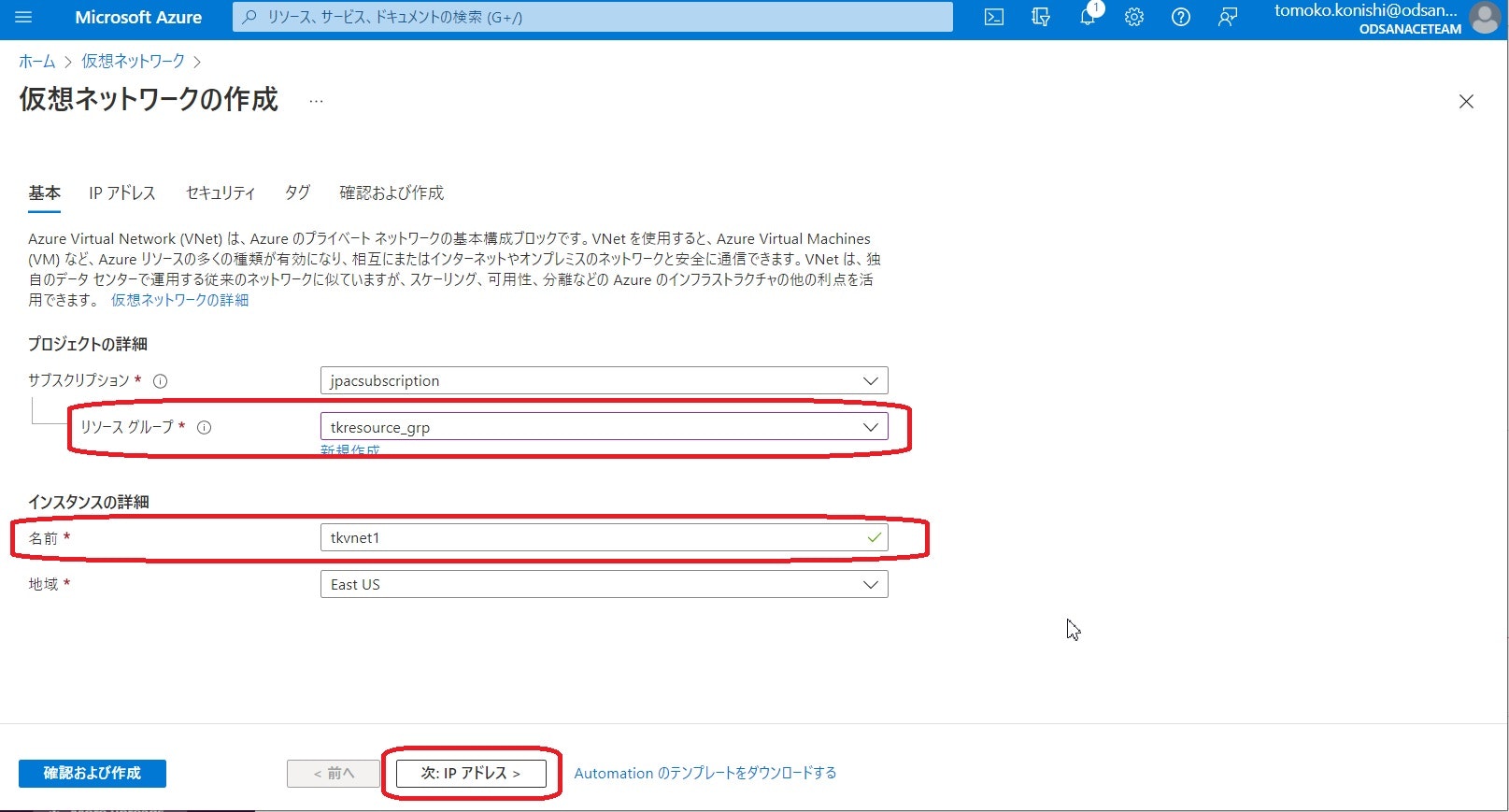Screen dimensions: 1509x812
Task: Open the Feedback icon in top bar
Action: pyautogui.click(x=1228, y=17)
